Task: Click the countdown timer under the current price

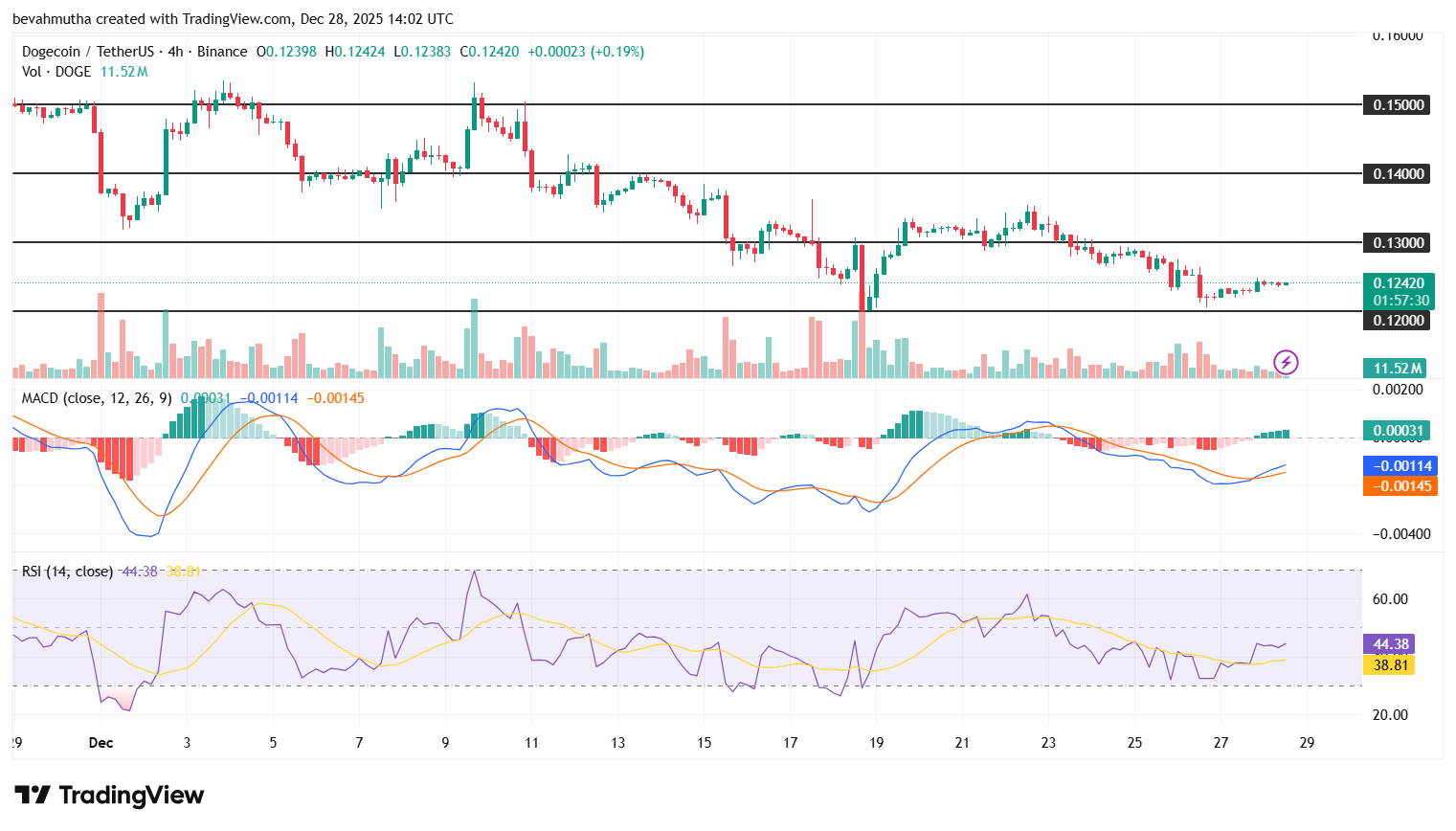Action: pyautogui.click(x=1401, y=299)
